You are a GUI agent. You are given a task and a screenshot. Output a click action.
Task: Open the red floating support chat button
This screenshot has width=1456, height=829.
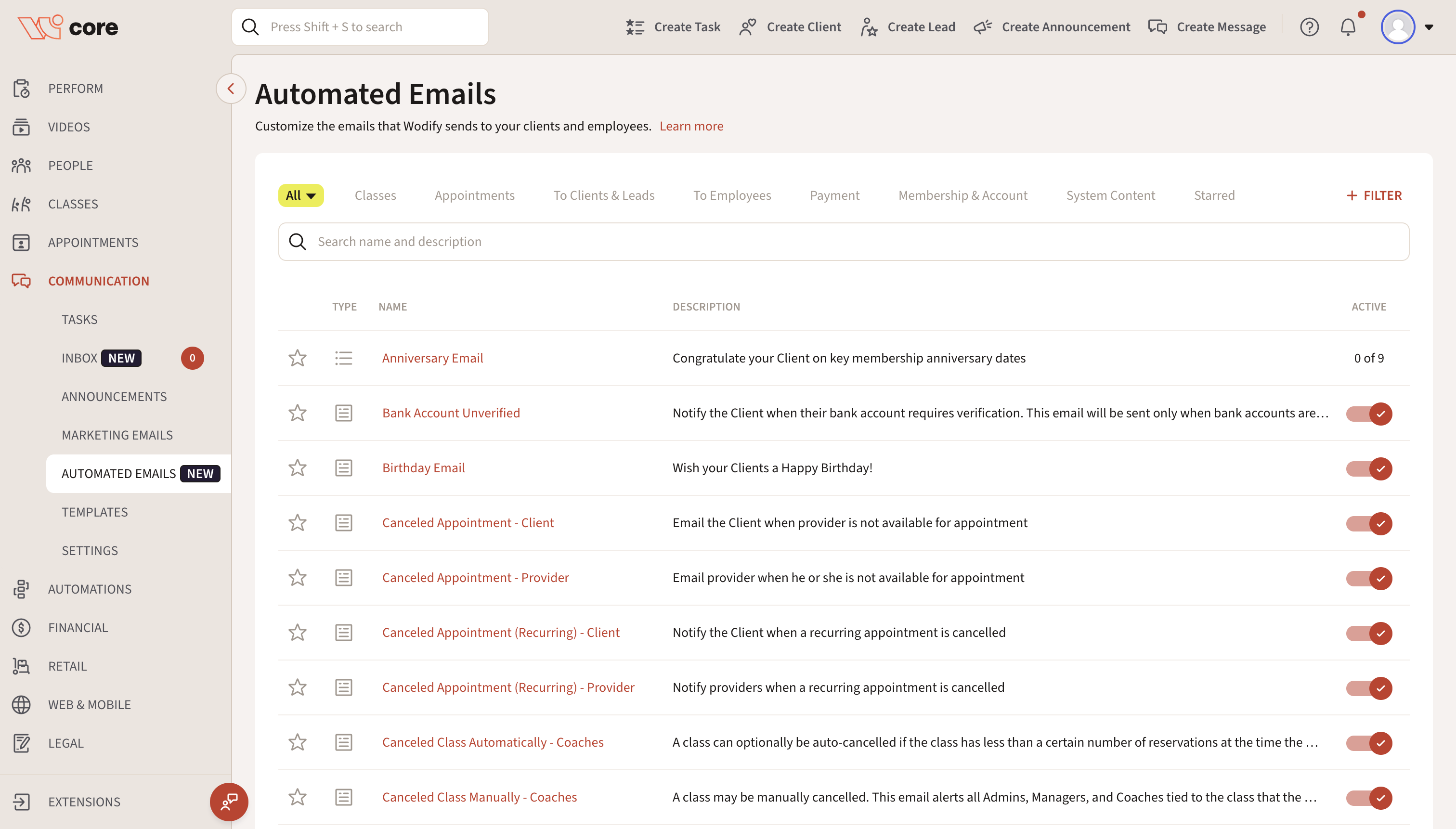[229, 802]
